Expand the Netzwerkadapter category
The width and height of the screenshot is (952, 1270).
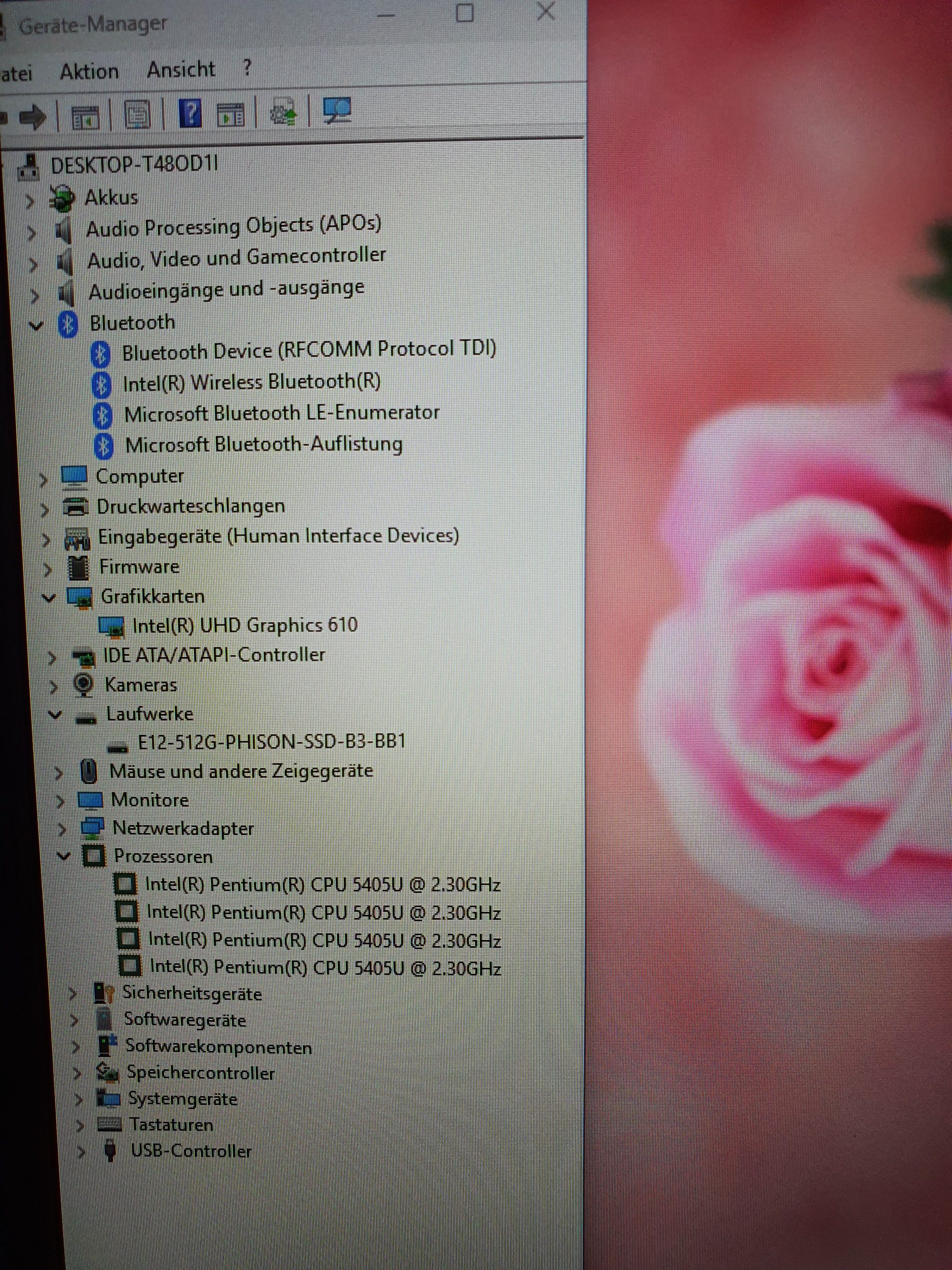[x=61, y=829]
